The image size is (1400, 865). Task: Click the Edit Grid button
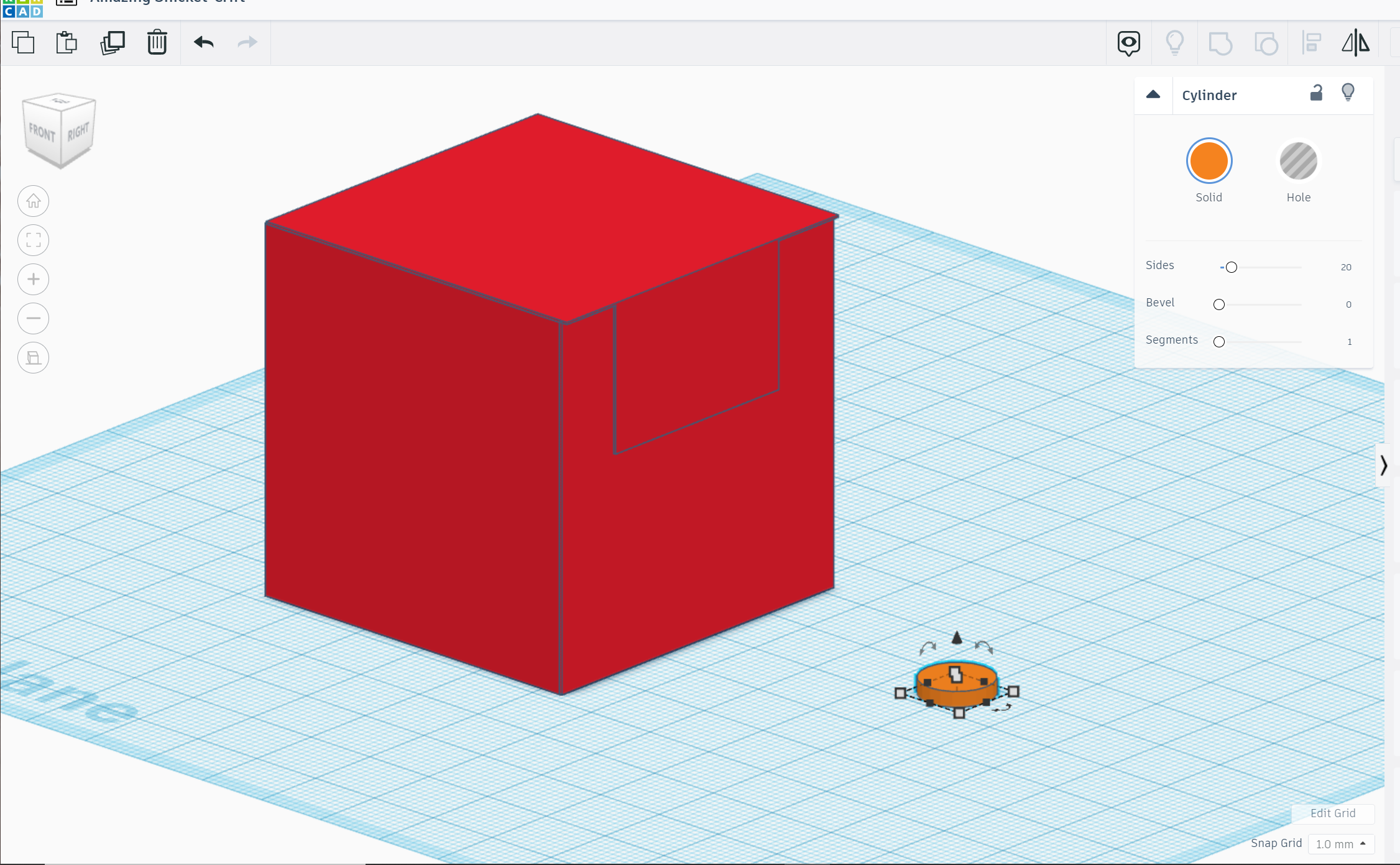tap(1334, 813)
